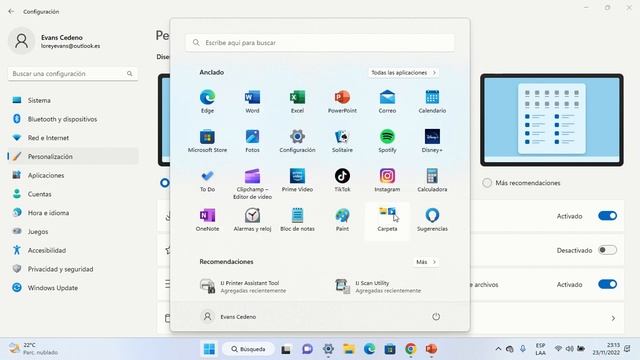Open Búsqueda on the taskbar
The height and width of the screenshot is (360, 640).
[x=248, y=349]
